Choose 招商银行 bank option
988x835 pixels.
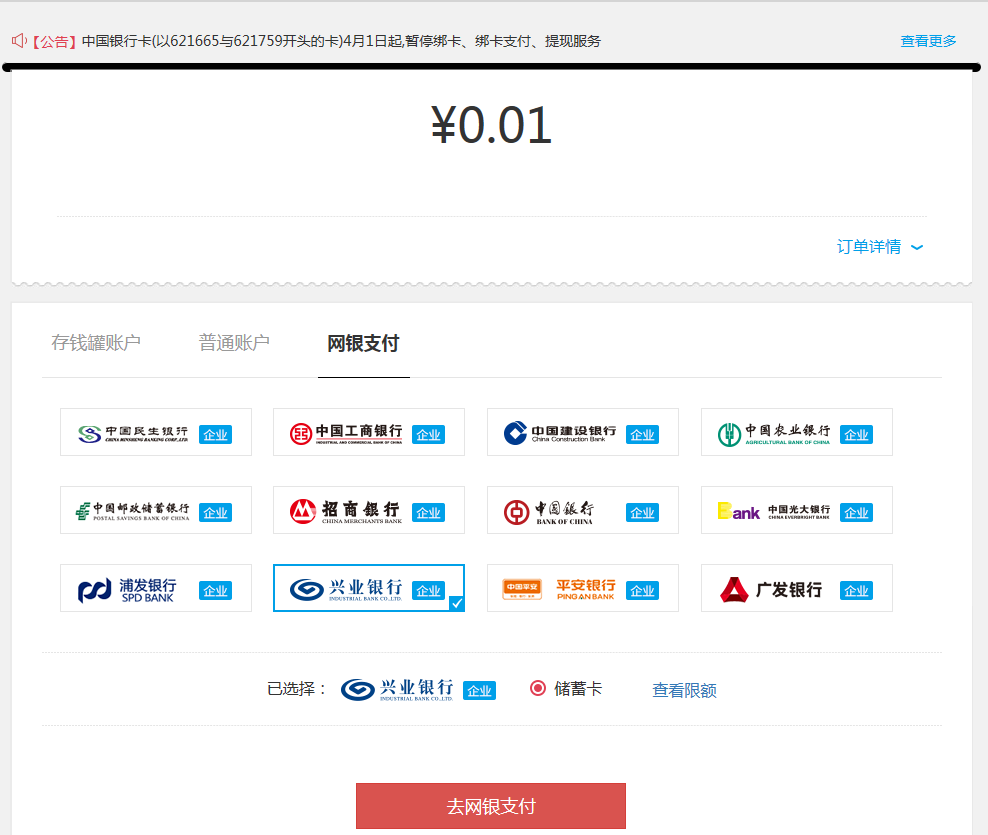click(x=369, y=510)
